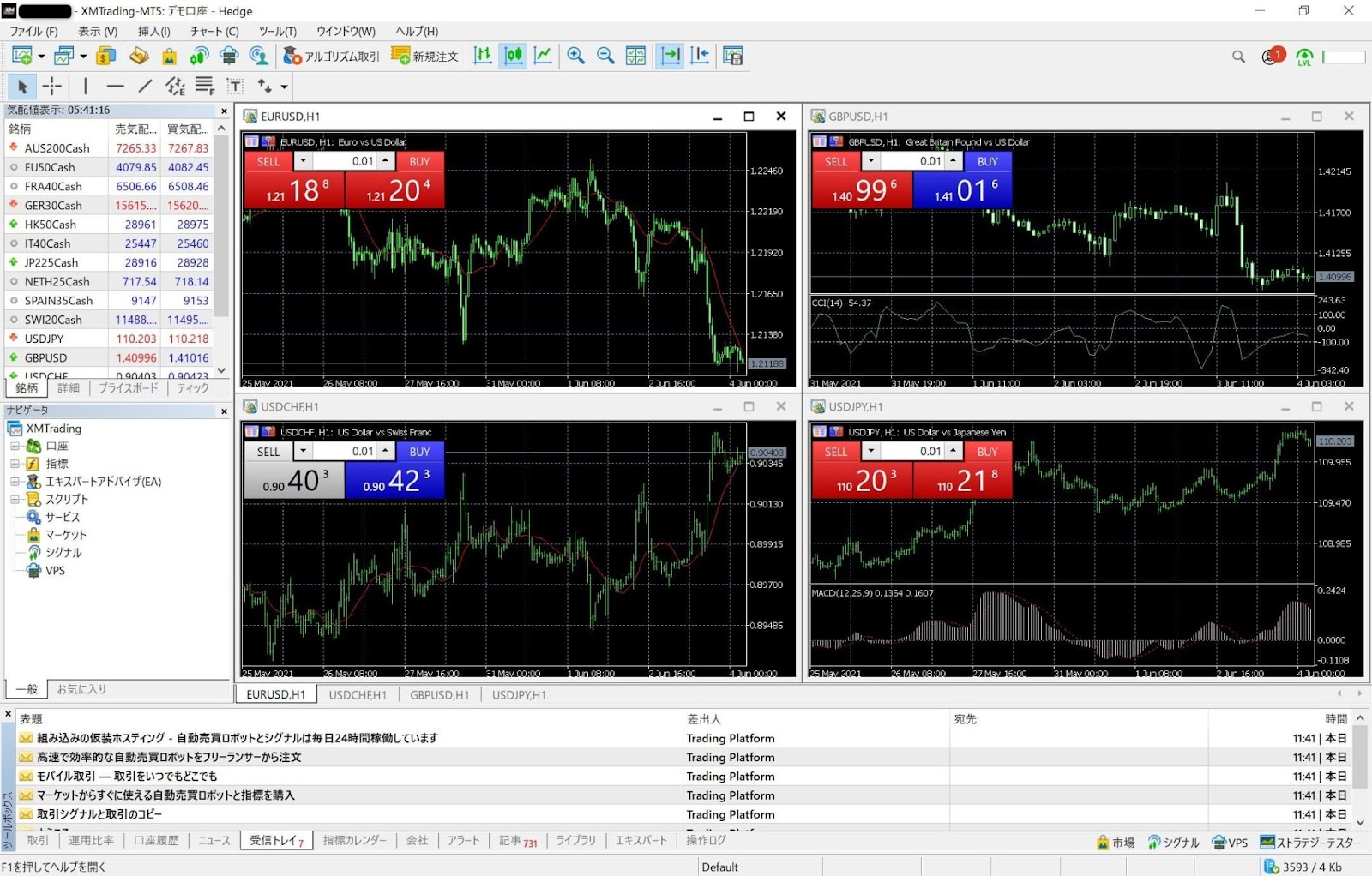This screenshot has height=876, width=1372.
Task: Switch chart to candlestick mode
Action: pos(513,56)
